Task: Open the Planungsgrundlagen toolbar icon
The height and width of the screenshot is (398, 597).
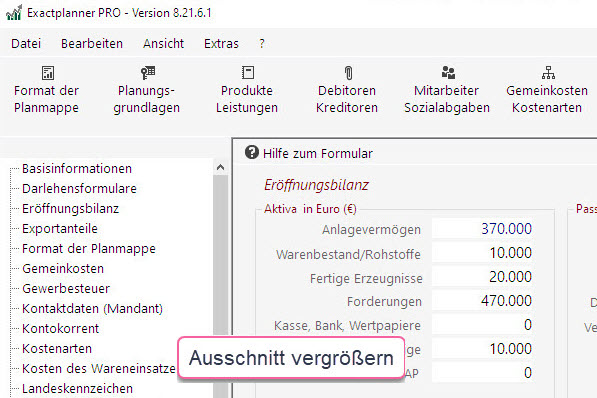Action: 148,72
